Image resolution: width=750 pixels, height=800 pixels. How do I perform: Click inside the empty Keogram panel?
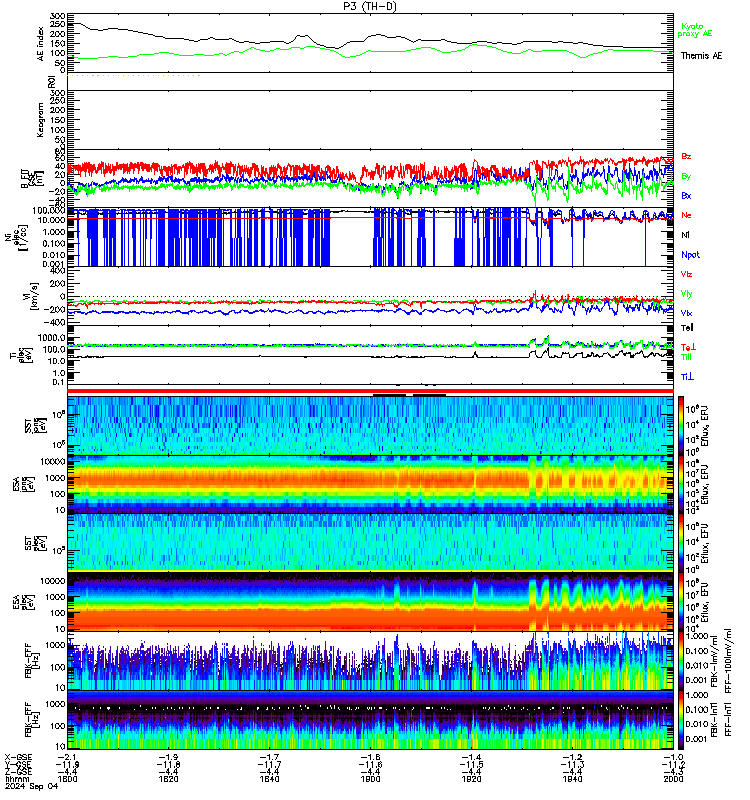370,119
